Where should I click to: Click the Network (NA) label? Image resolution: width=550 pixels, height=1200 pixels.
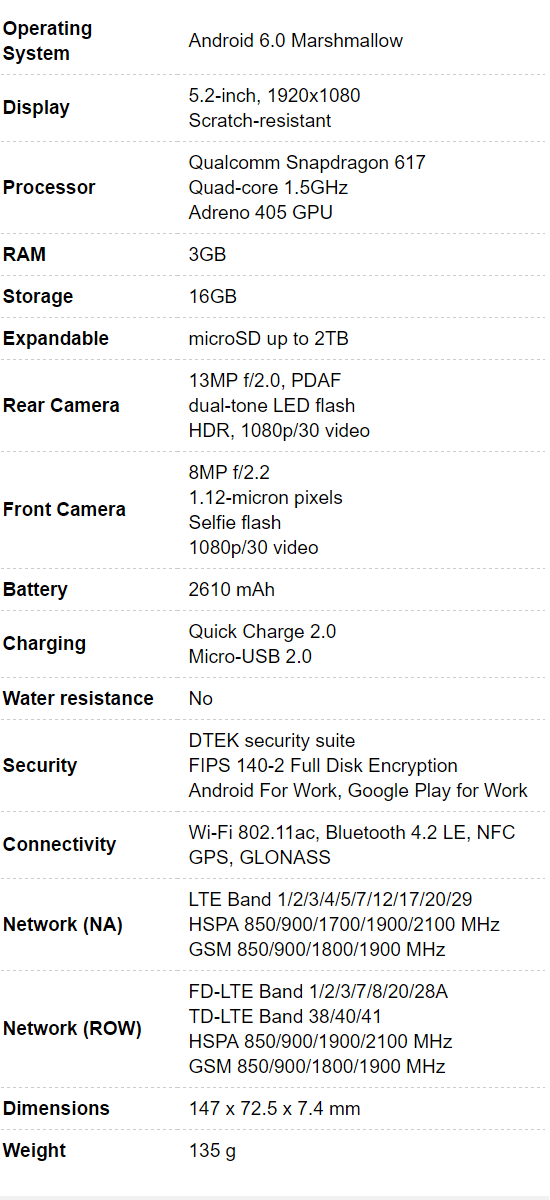click(63, 924)
